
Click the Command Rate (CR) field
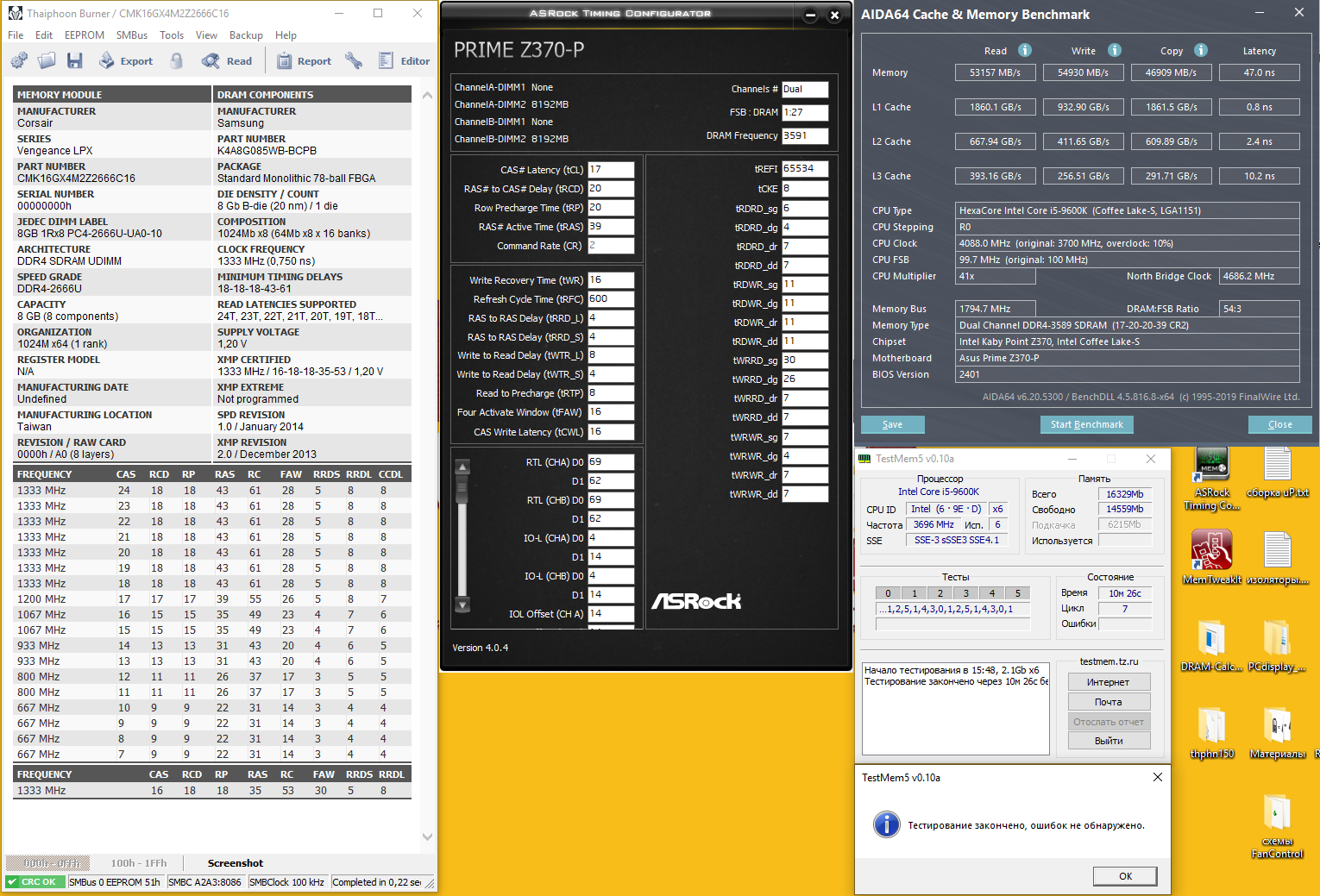(x=611, y=246)
